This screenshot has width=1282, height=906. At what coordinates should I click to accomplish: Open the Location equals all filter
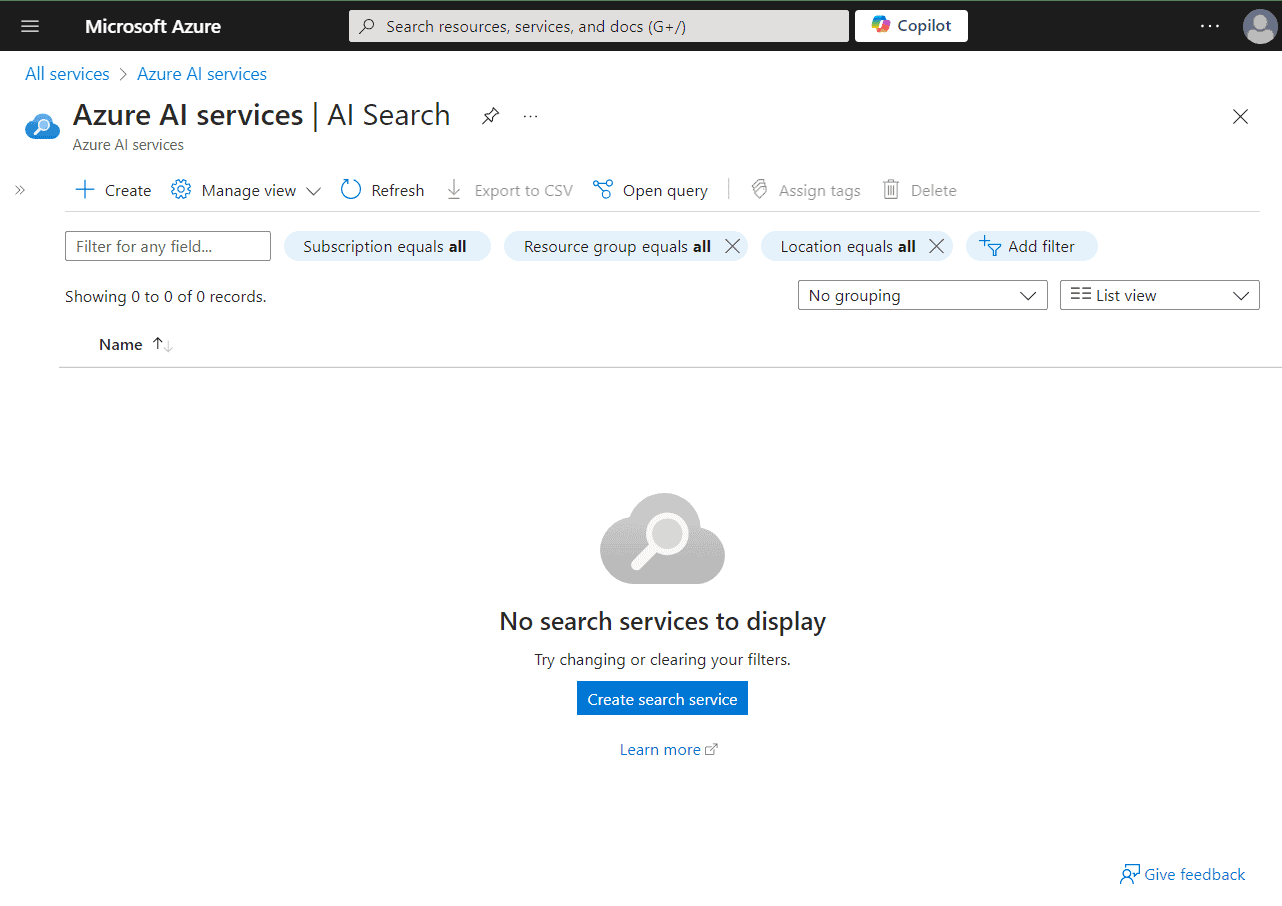[848, 246]
